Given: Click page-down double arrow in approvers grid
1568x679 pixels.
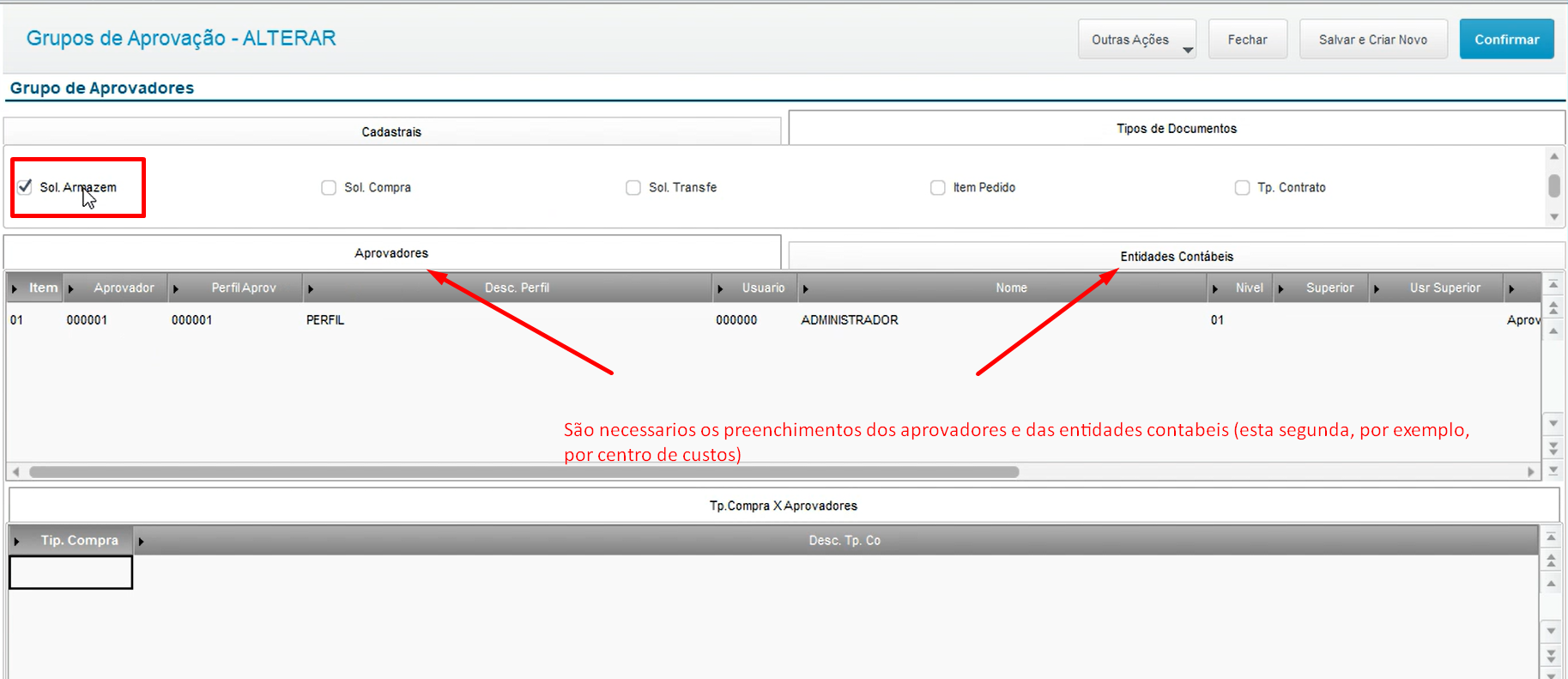Looking at the screenshot, I should [1553, 447].
